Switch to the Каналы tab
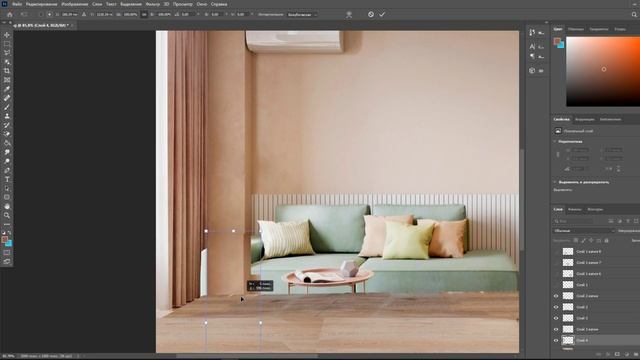The height and width of the screenshot is (360, 640). [574, 209]
